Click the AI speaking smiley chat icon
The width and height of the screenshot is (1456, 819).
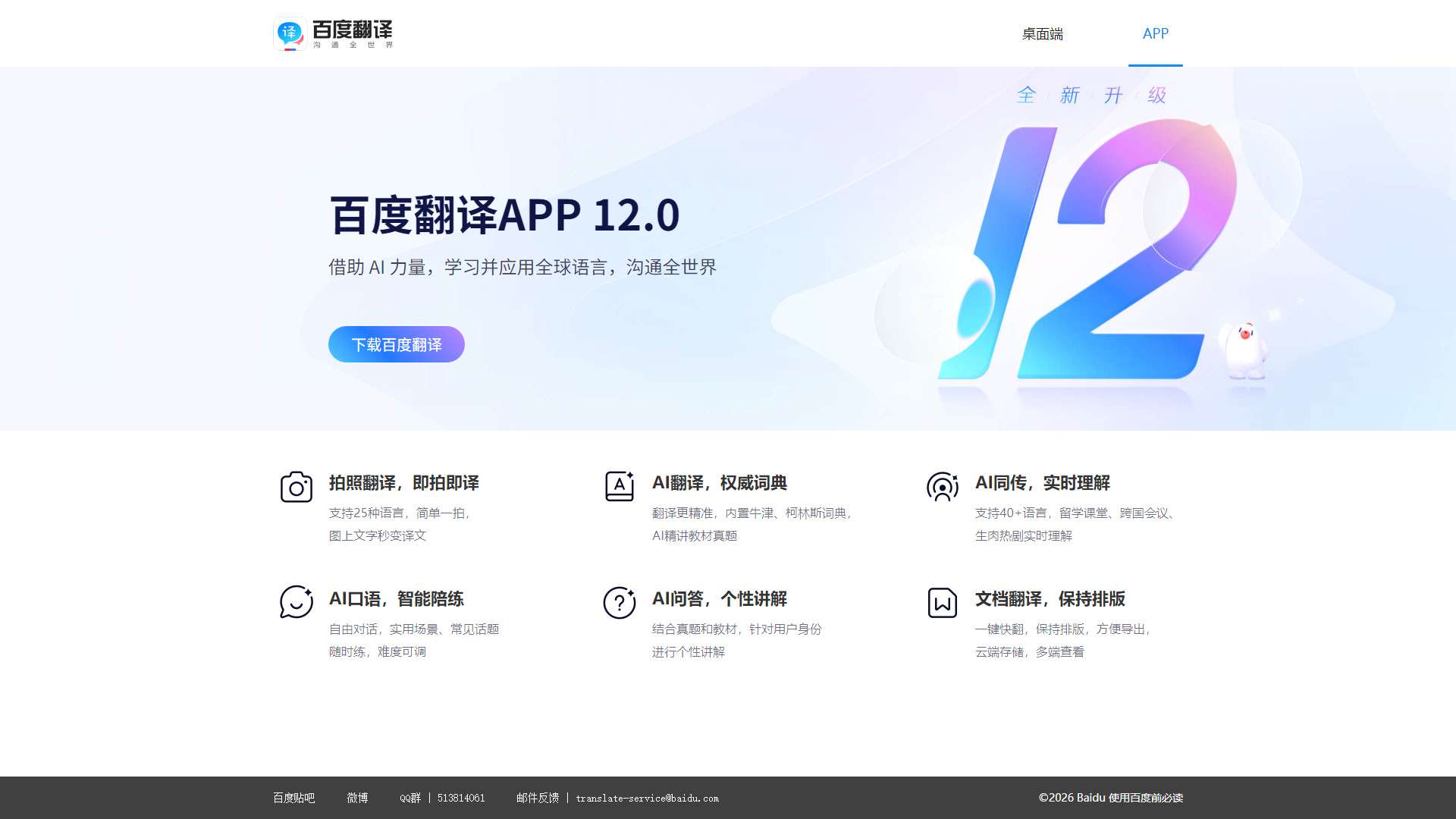pyautogui.click(x=297, y=602)
